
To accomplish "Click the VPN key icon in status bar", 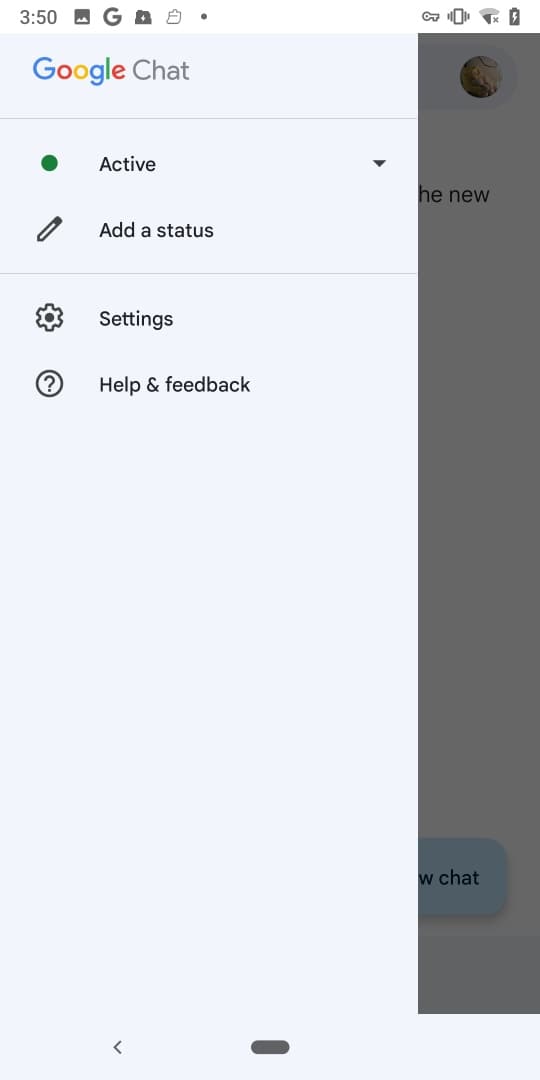I will click(x=430, y=17).
